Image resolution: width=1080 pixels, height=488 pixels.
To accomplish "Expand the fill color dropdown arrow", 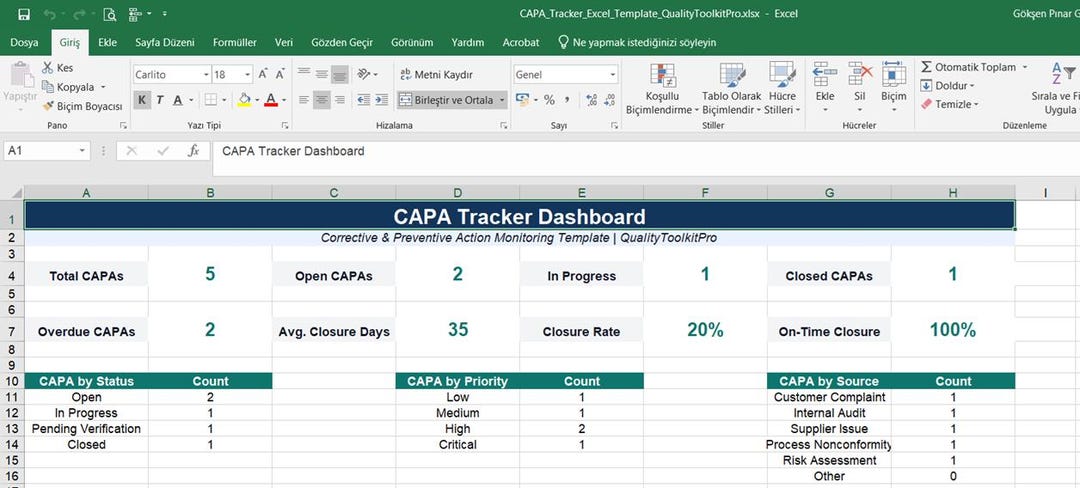I will tap(257, 100).
